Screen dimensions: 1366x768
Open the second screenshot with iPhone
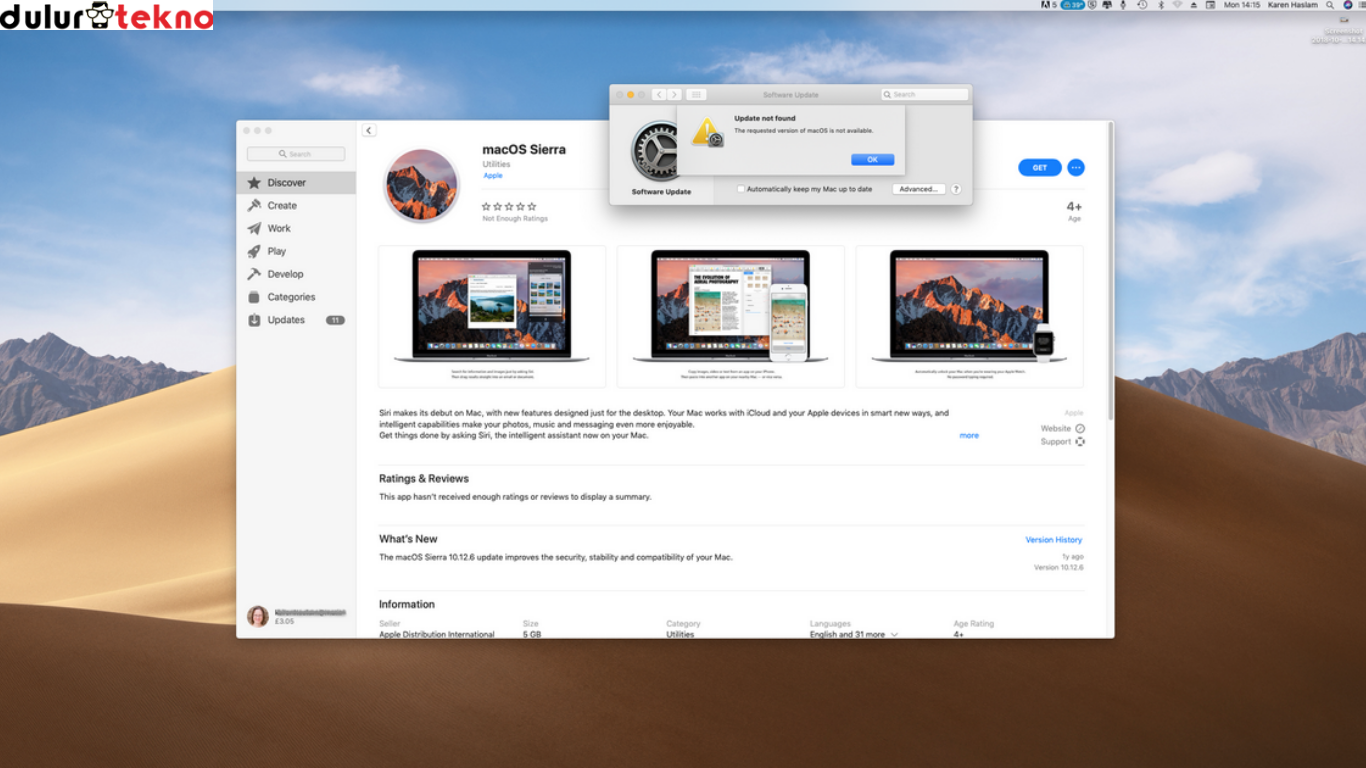tap(731, 316)
